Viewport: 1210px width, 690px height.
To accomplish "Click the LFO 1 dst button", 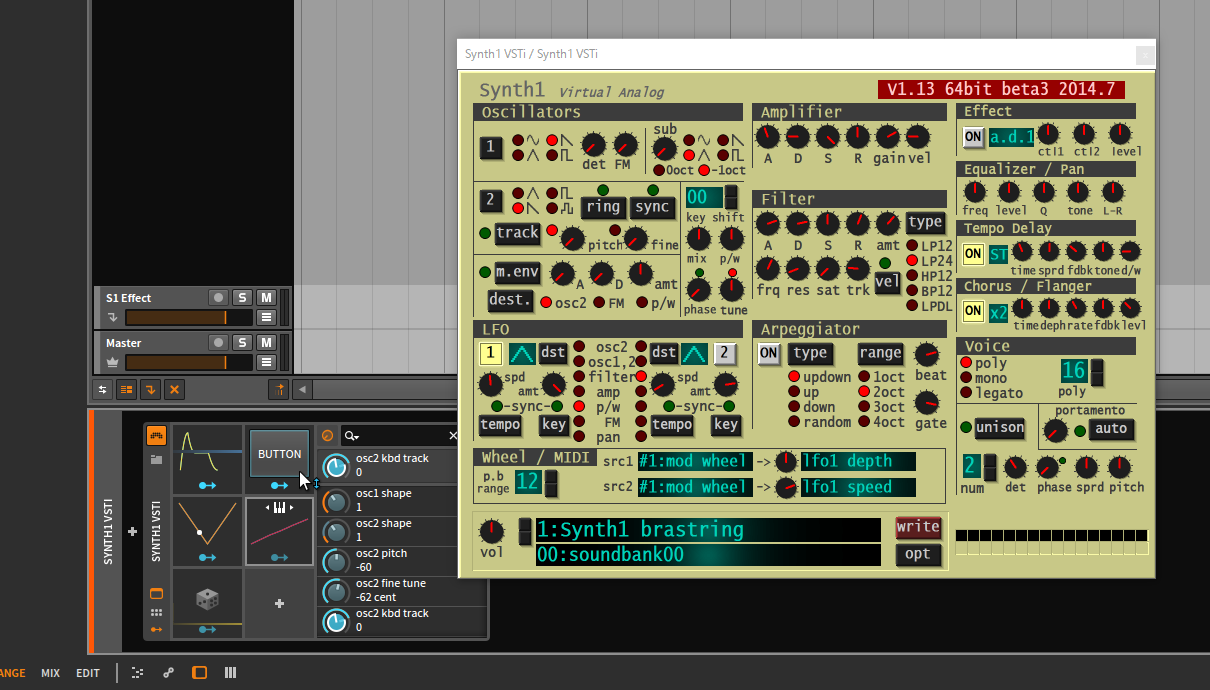I will [553, 353].
